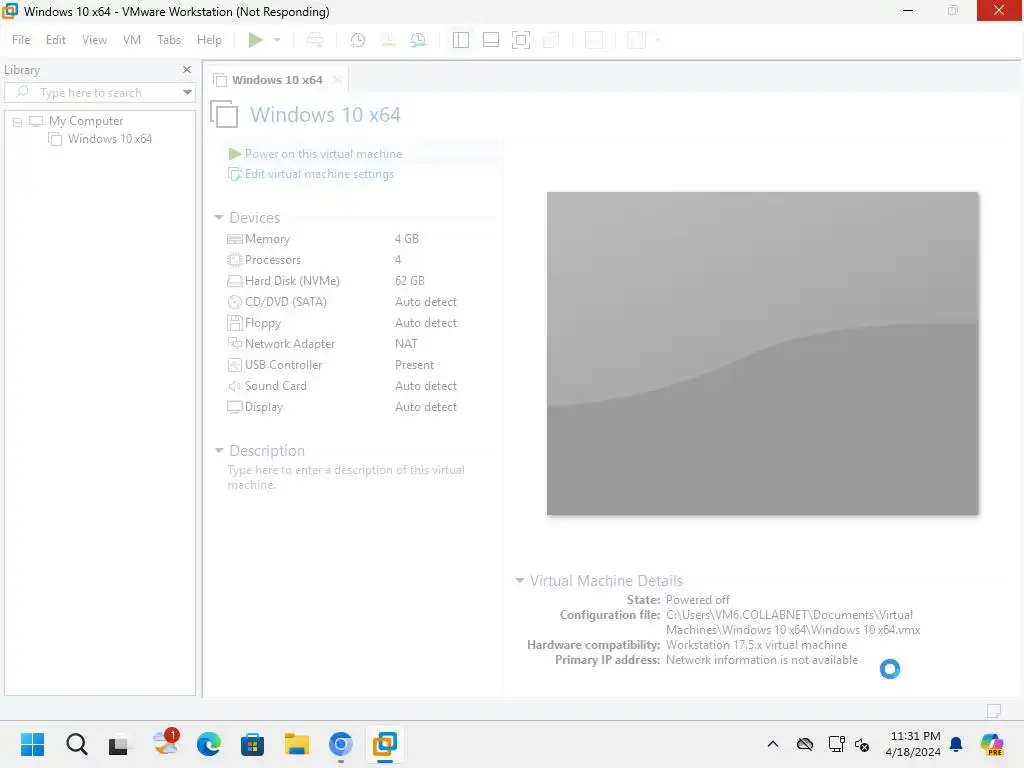Screen dimensions: 1024x768
Task: Click the 'NAT' network adapter value
Action: point(406,344)
